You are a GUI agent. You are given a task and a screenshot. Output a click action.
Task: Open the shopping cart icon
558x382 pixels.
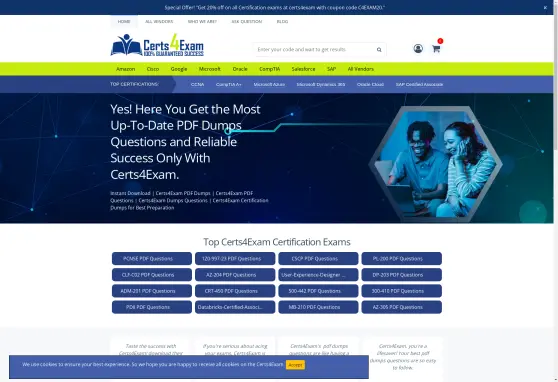pyautogui.click(x=436, y=48)
